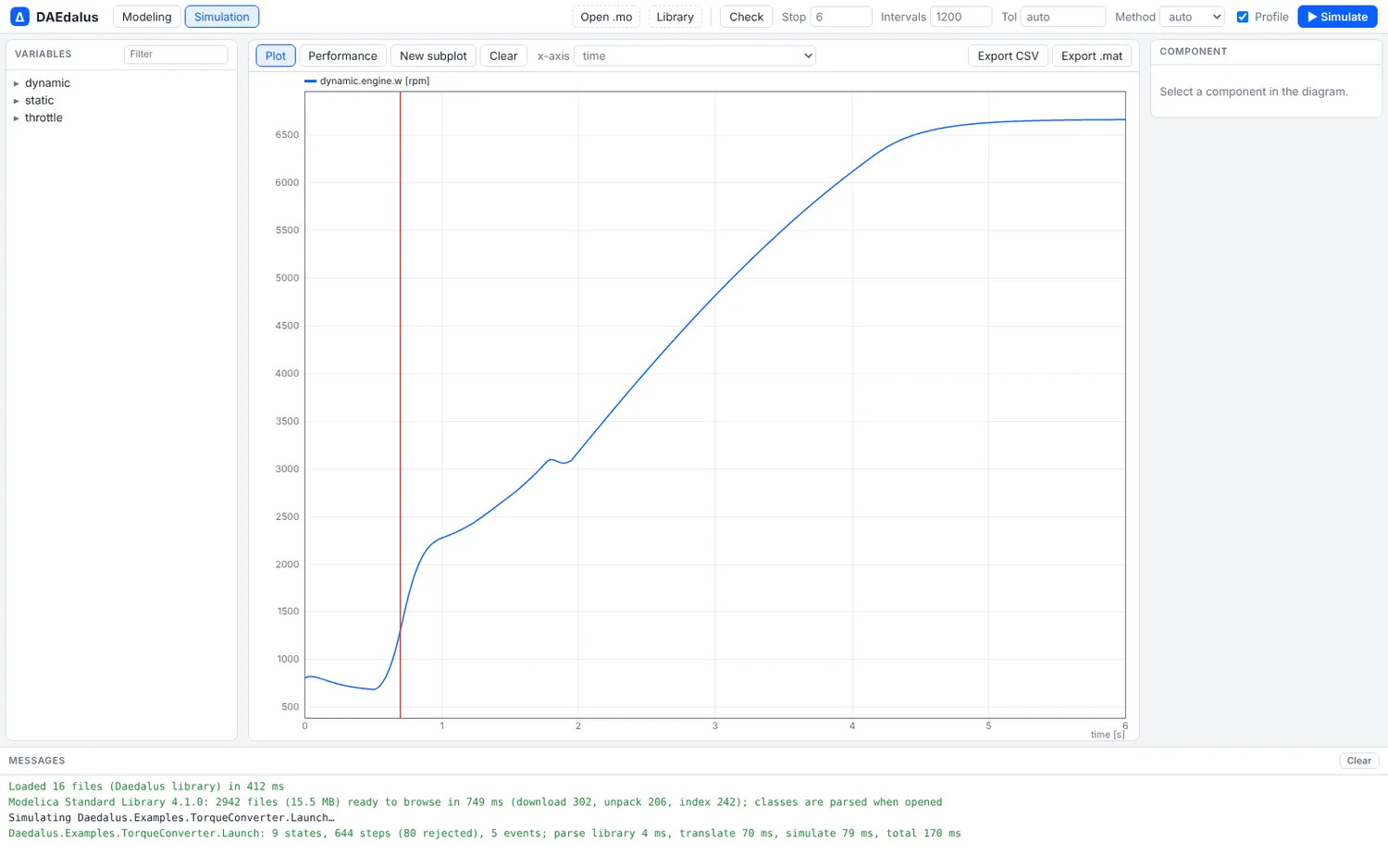Open the Library browser button
The image size is (1388, 868).
pyautogui.click(x=675, y=17)
